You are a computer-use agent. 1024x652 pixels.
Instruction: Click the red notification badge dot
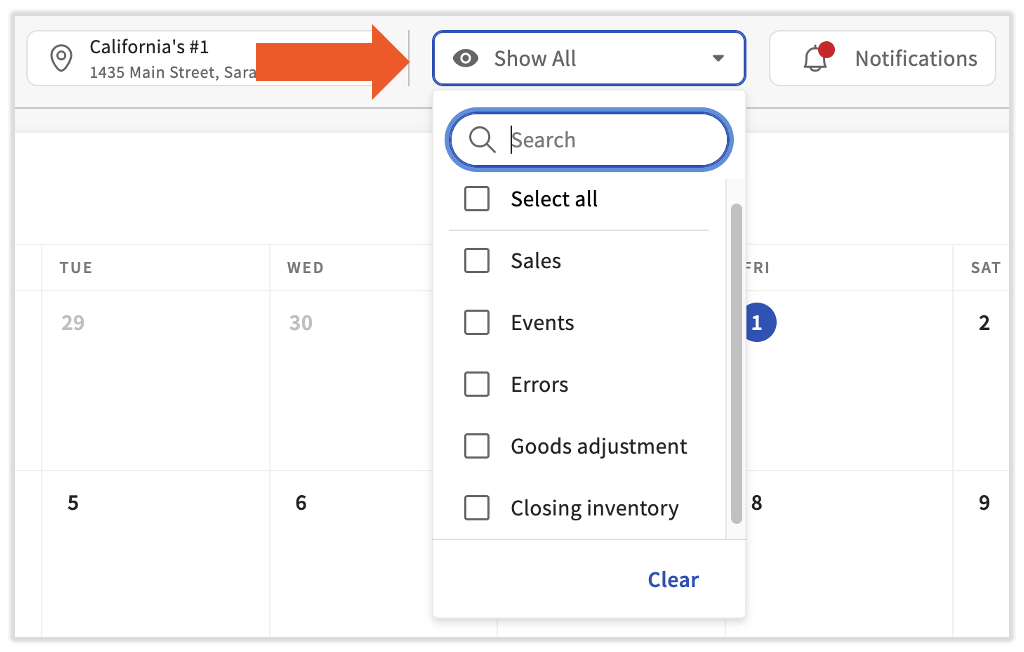[826, 49]
